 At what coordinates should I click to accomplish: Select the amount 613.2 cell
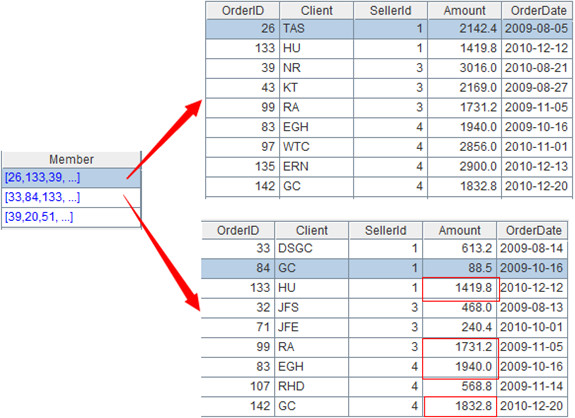tap(459, 249)
